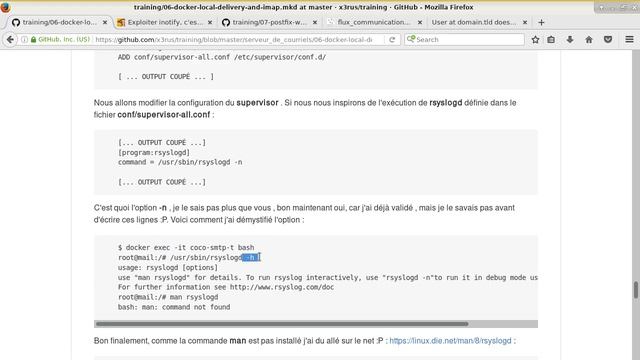Close the training/06-docker-lo tab
Screen dimensions: 640x360
coord(105,22)
